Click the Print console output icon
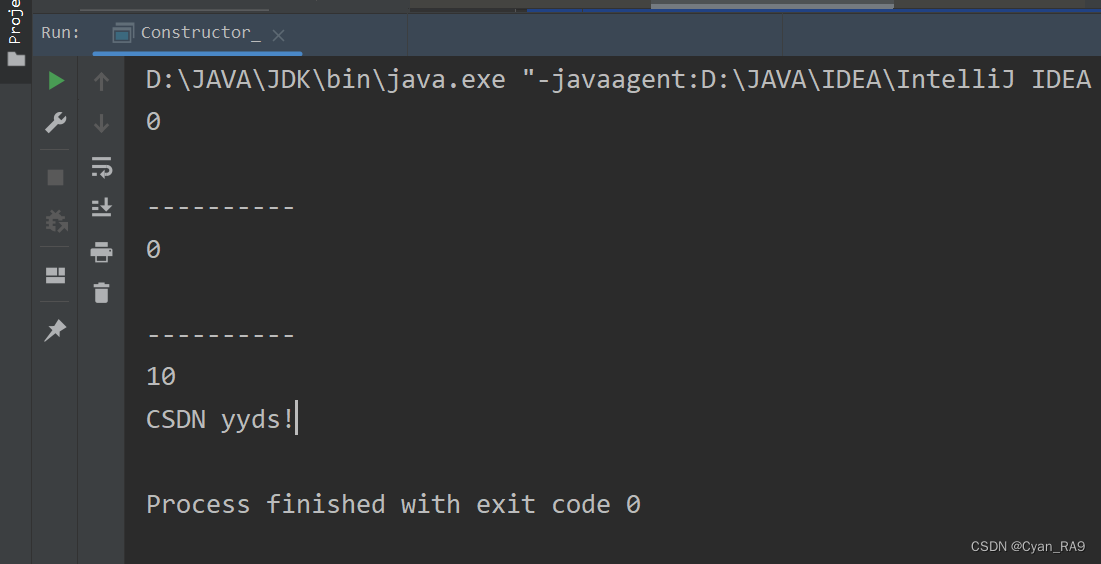 pyautogui.click(x=102, y=251)
